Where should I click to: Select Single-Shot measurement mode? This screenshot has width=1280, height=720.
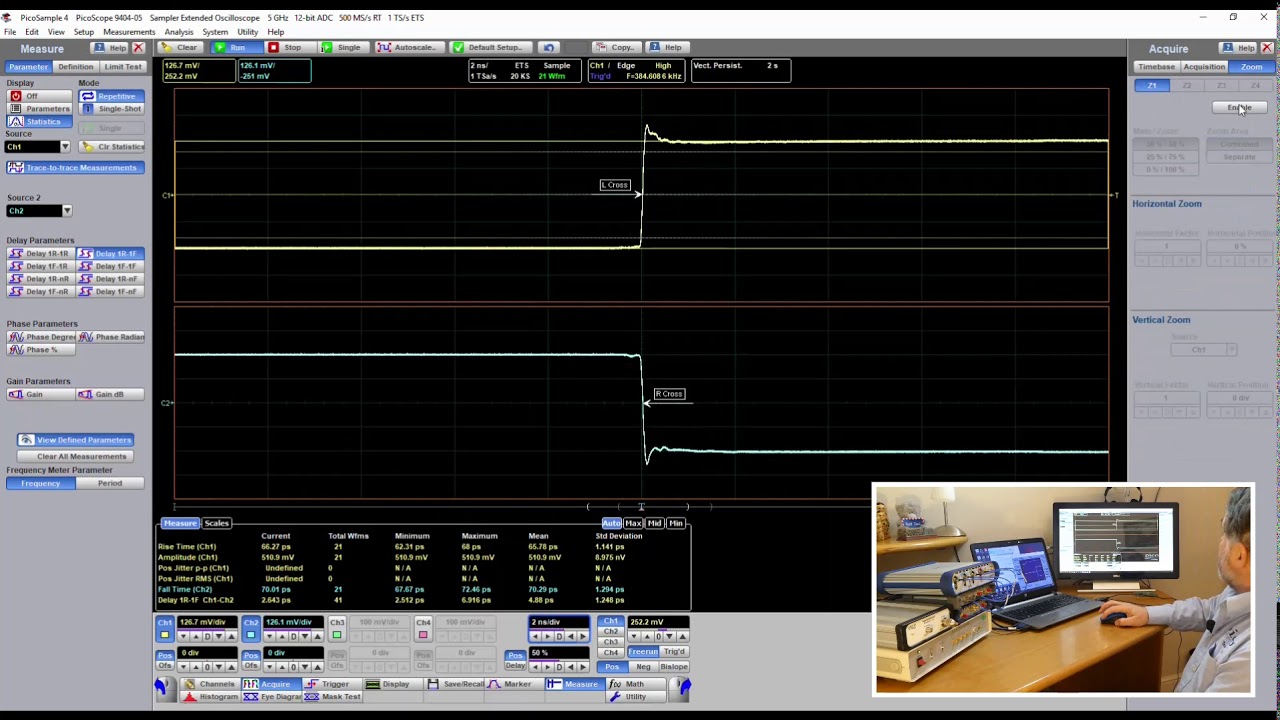click(111, 108)
